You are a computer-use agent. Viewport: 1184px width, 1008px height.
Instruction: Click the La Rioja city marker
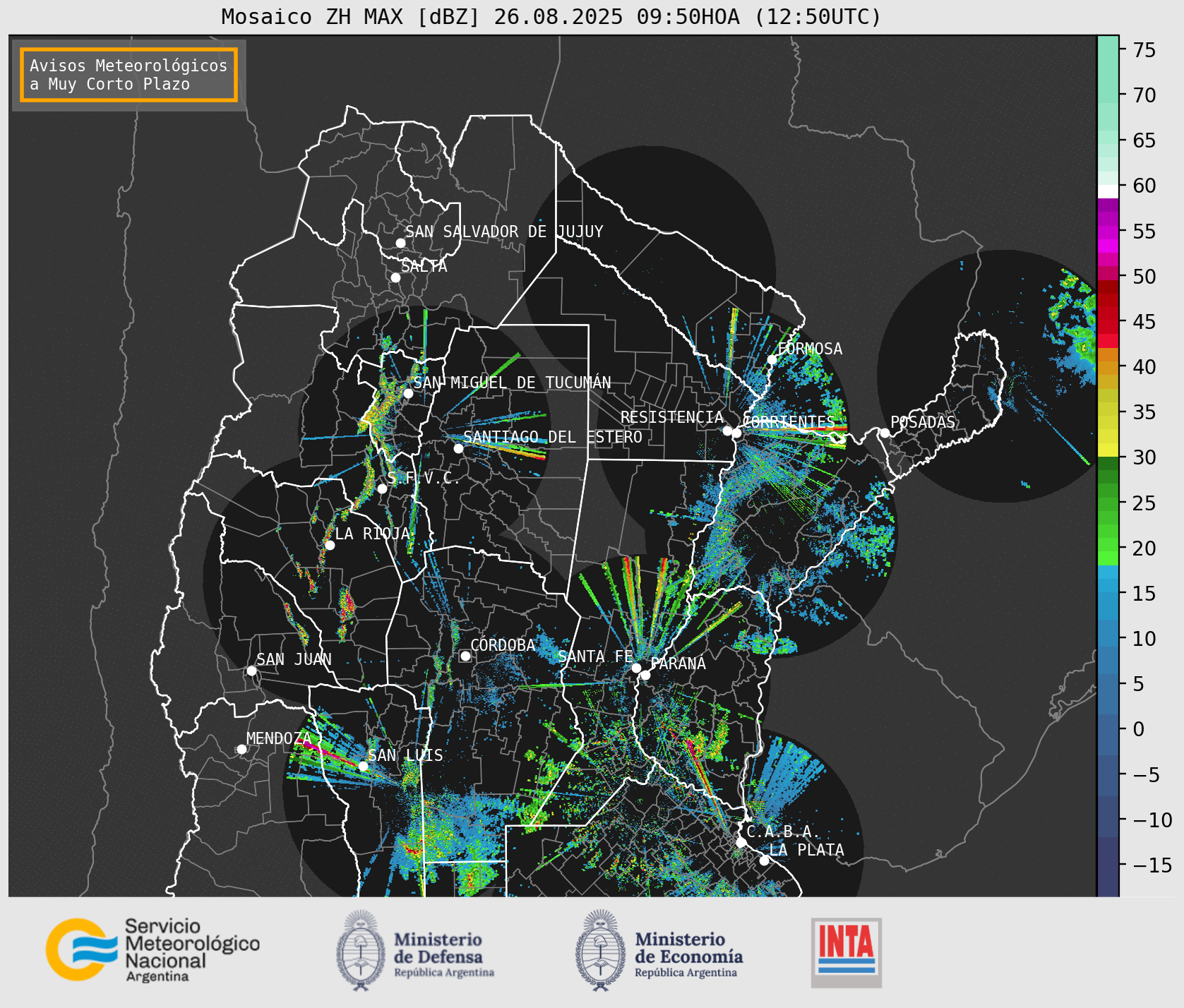click(330, 545)
